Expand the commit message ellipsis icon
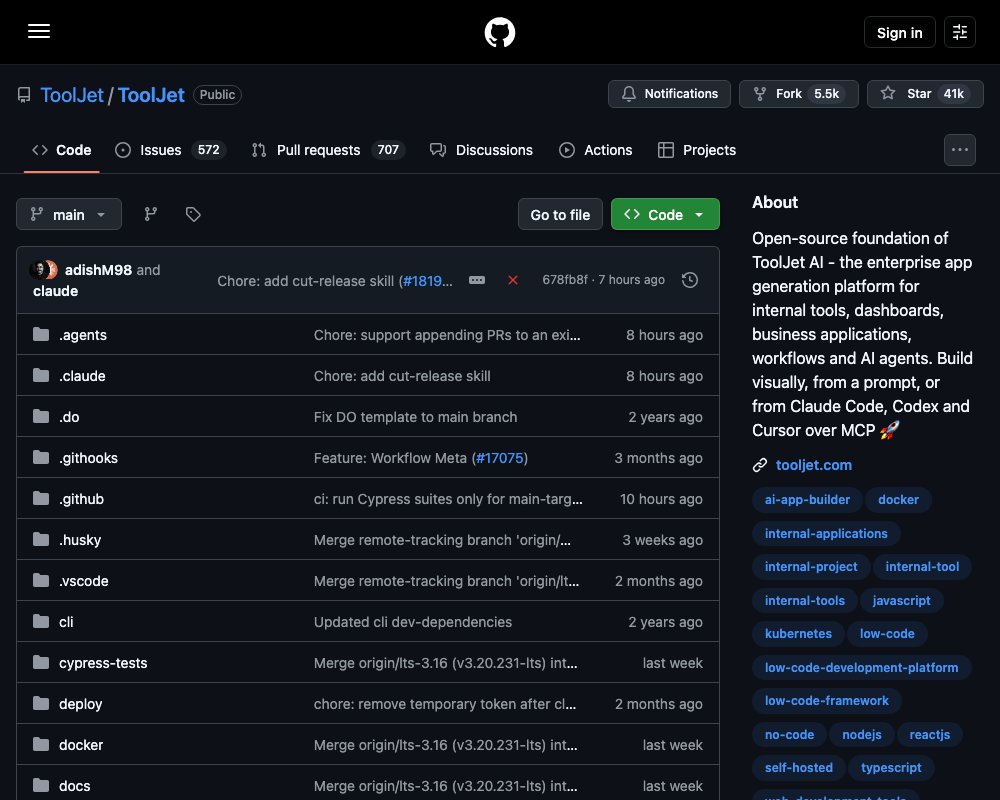 [x=476, y=280]
